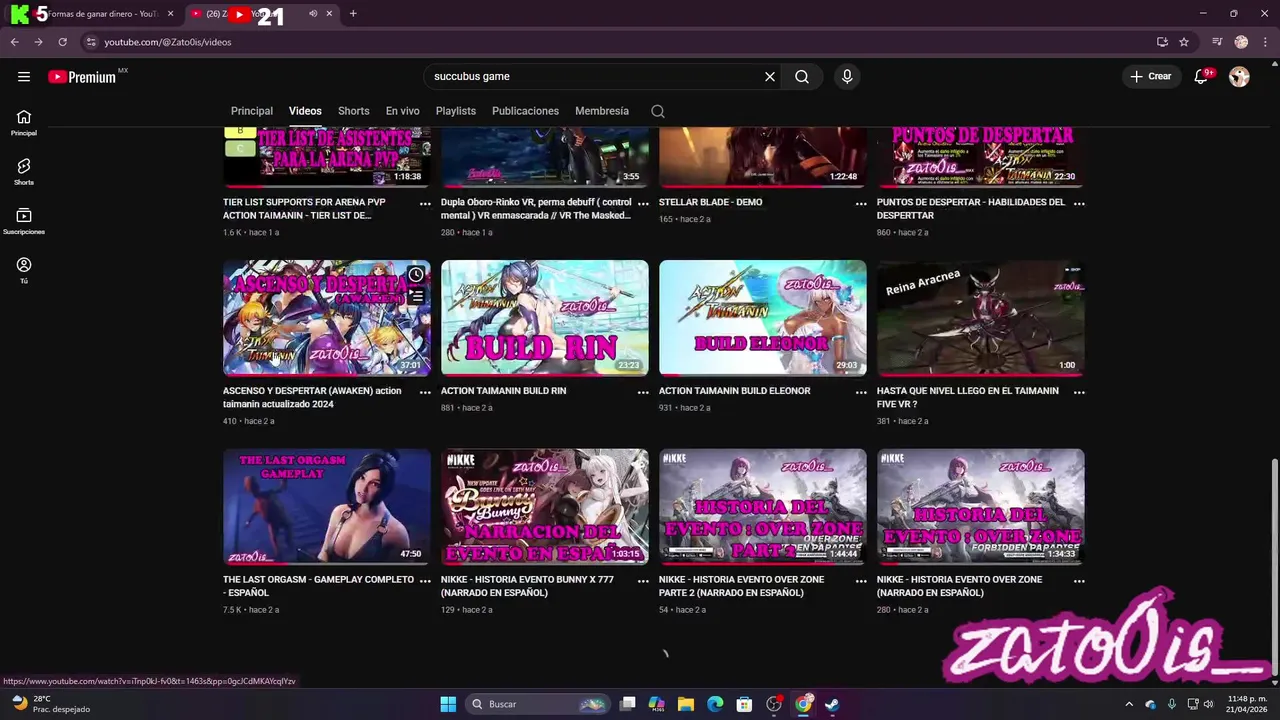This screenshot has height=720, width=1280.
Task: Clear the search box with X
Action: (x=770, y=76)
